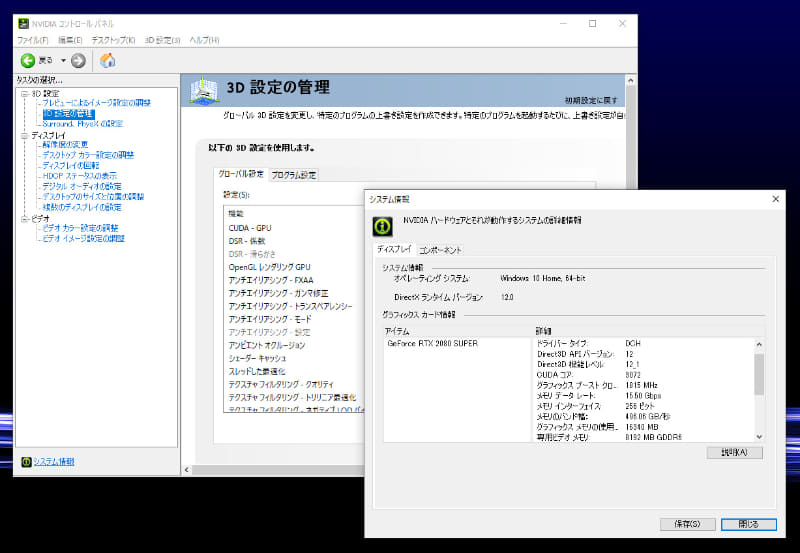800x553 pixels.
Task: Click the 説明(A) button
Action: coord(735,452)
